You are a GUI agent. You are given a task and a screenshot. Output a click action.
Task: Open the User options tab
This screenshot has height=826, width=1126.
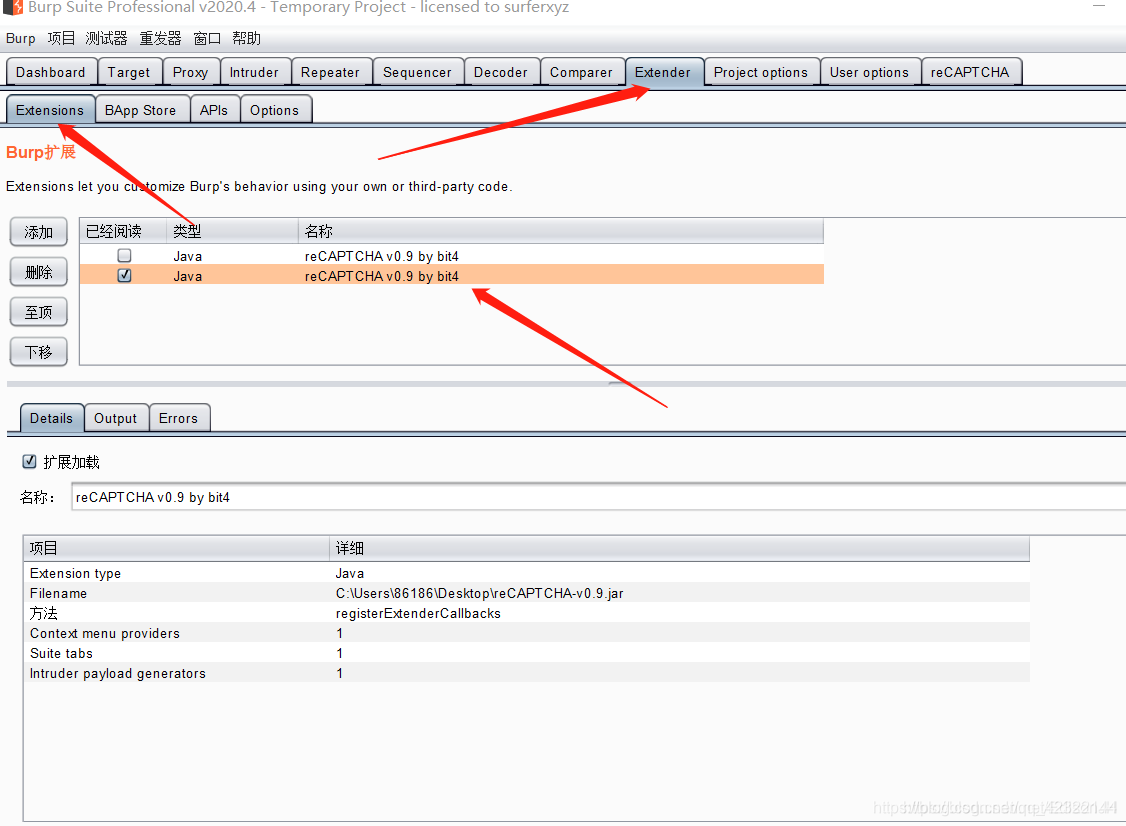click(870, 72)
